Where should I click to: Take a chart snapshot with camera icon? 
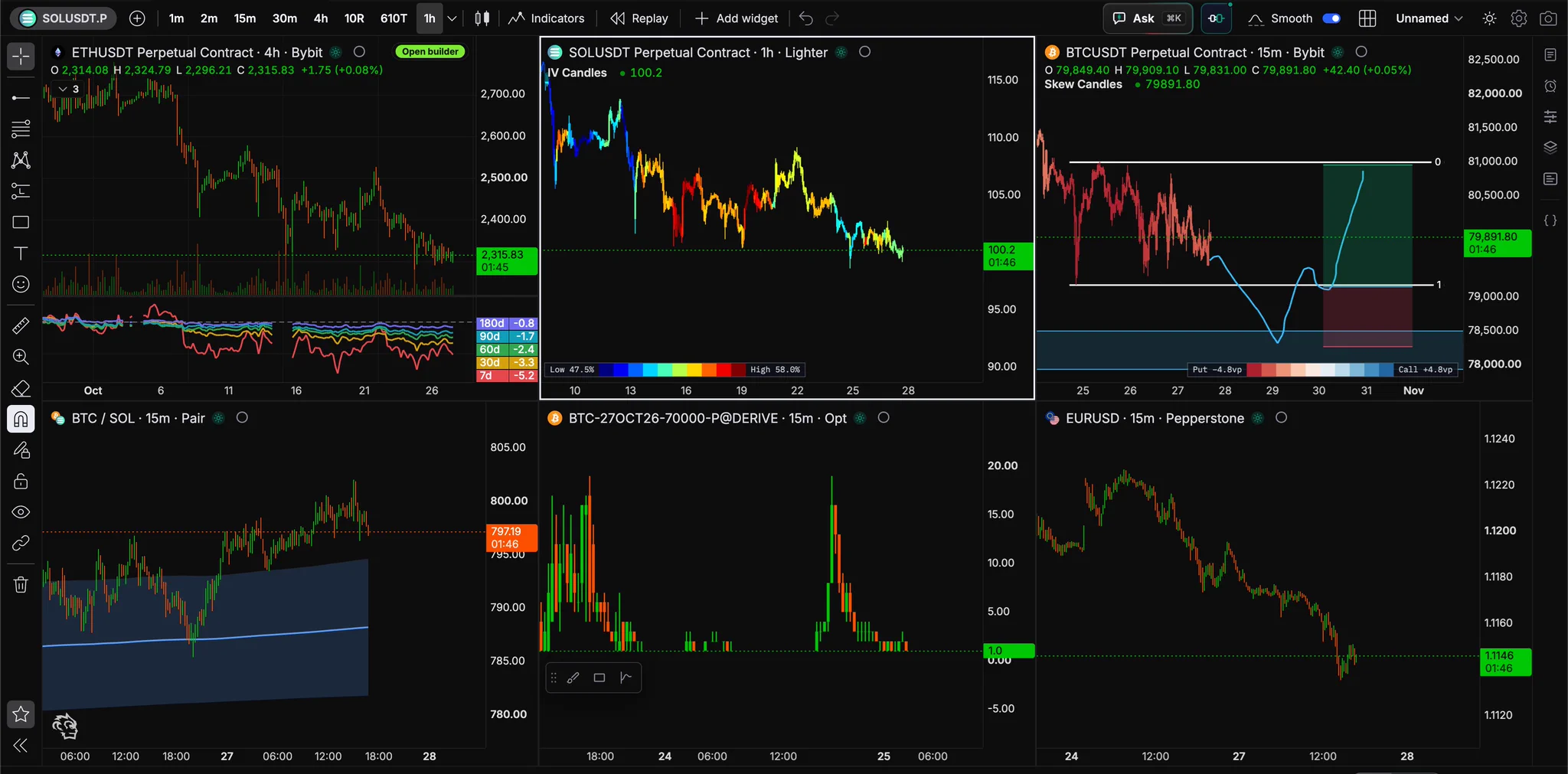pos(1548,18)
